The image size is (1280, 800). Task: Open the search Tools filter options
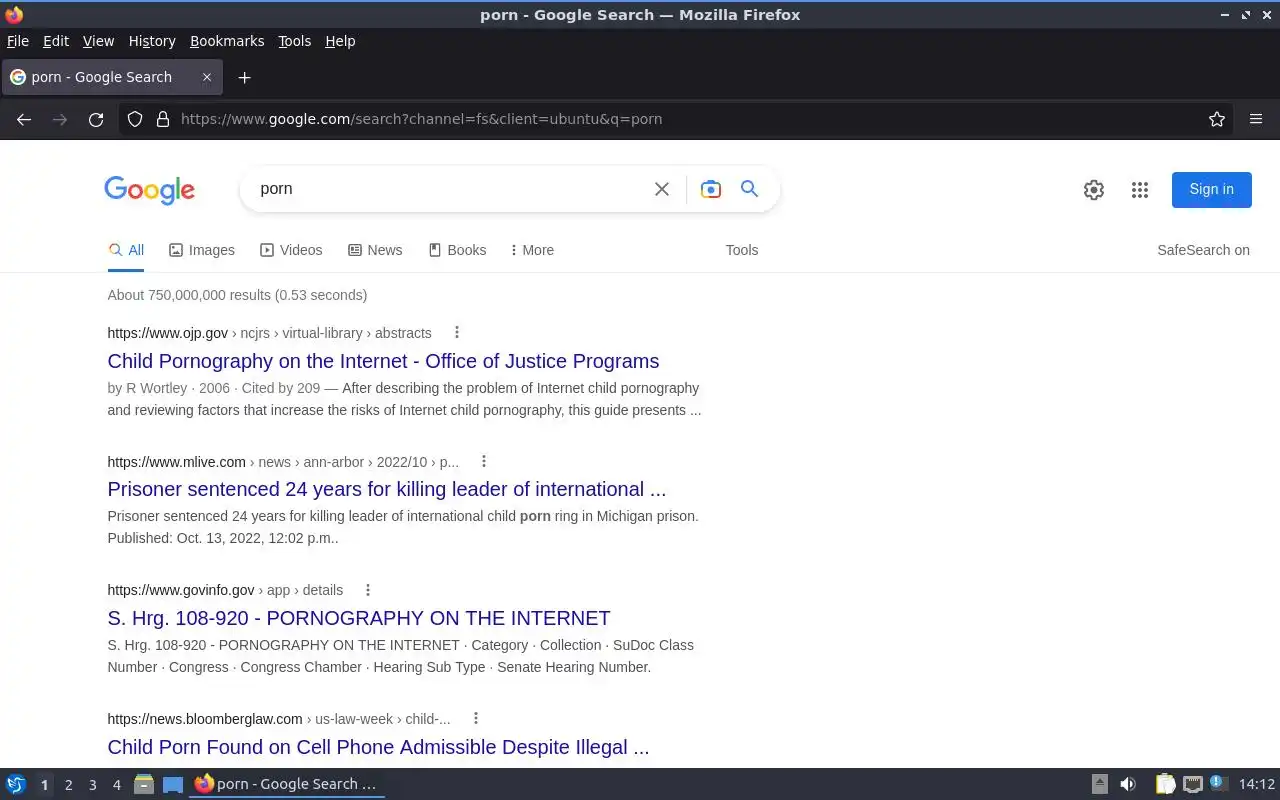click(x=742, y=250)
